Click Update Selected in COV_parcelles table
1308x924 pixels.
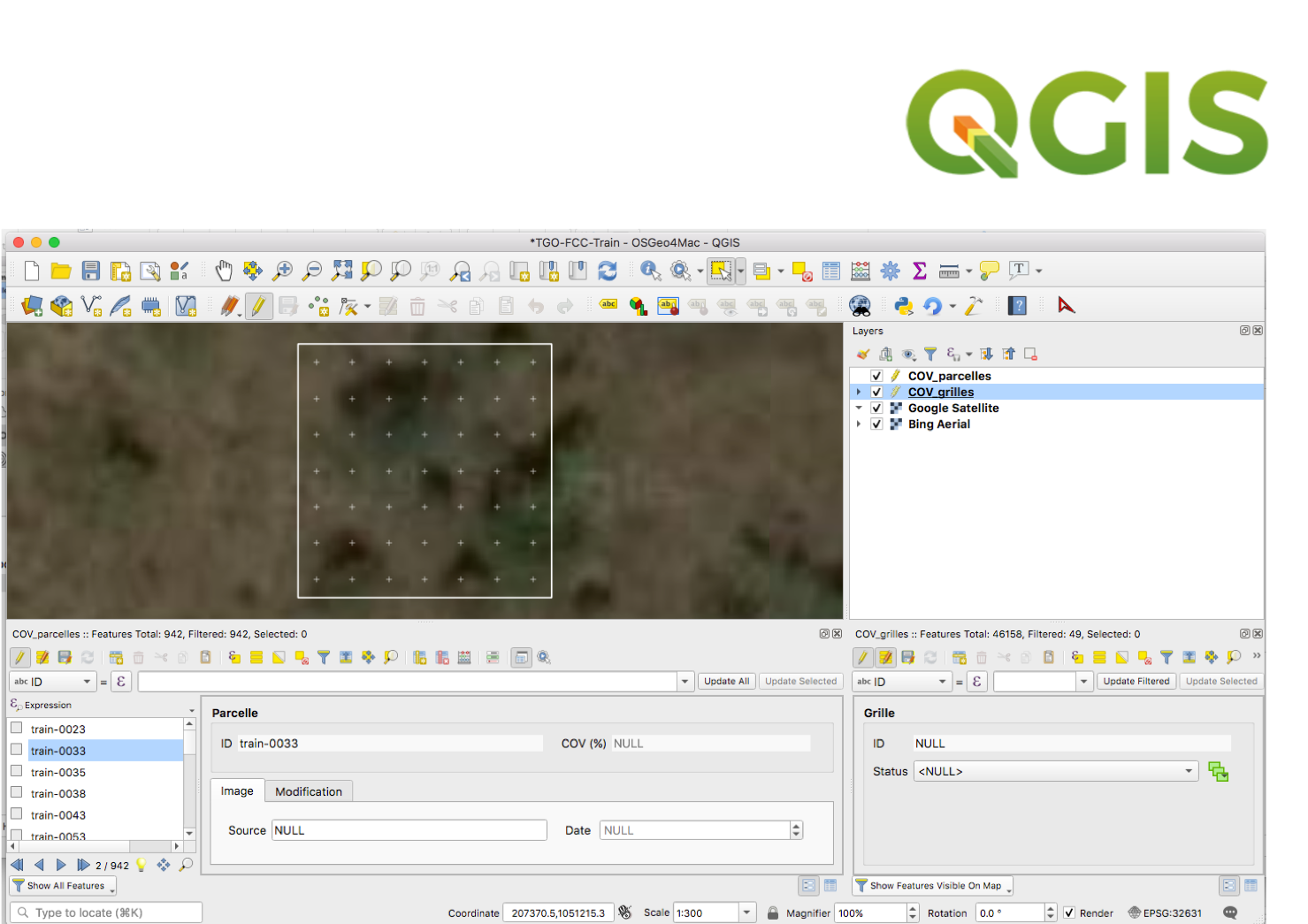[x=800, y=681]
